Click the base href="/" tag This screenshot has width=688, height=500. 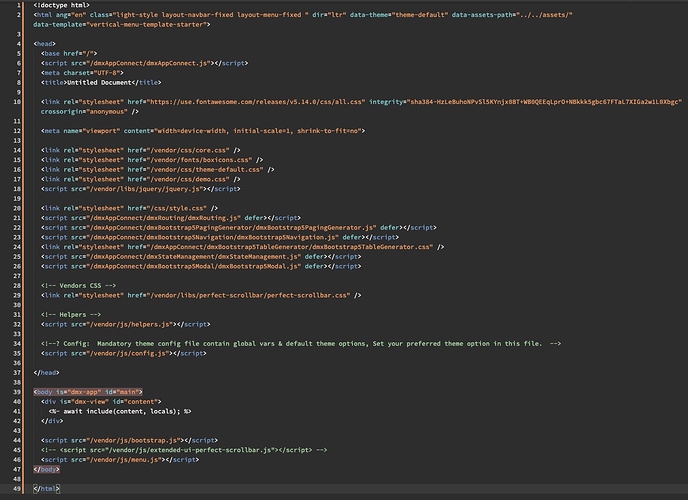point(69,54)
